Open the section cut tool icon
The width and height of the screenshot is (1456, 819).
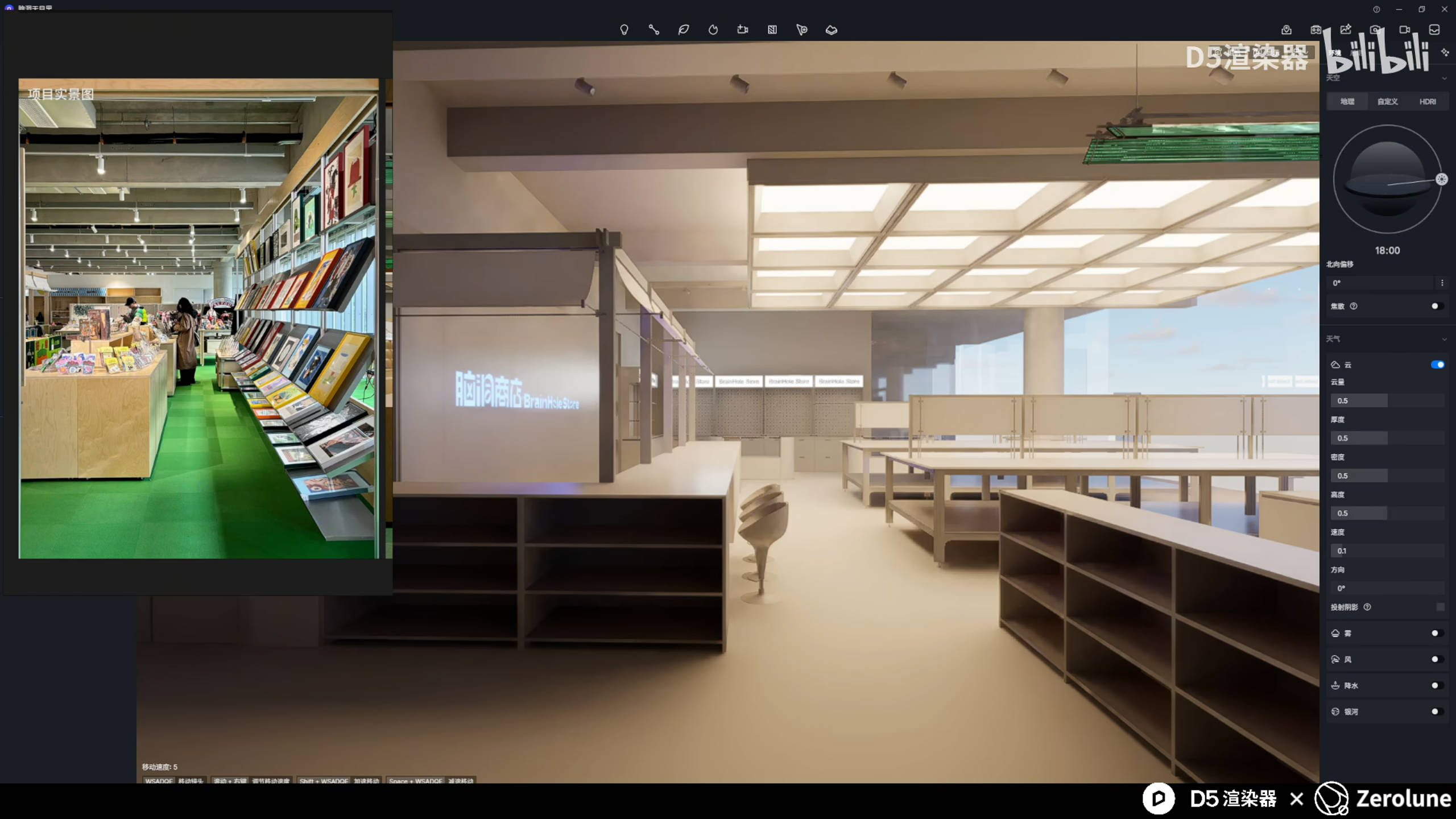coord(772,30)
